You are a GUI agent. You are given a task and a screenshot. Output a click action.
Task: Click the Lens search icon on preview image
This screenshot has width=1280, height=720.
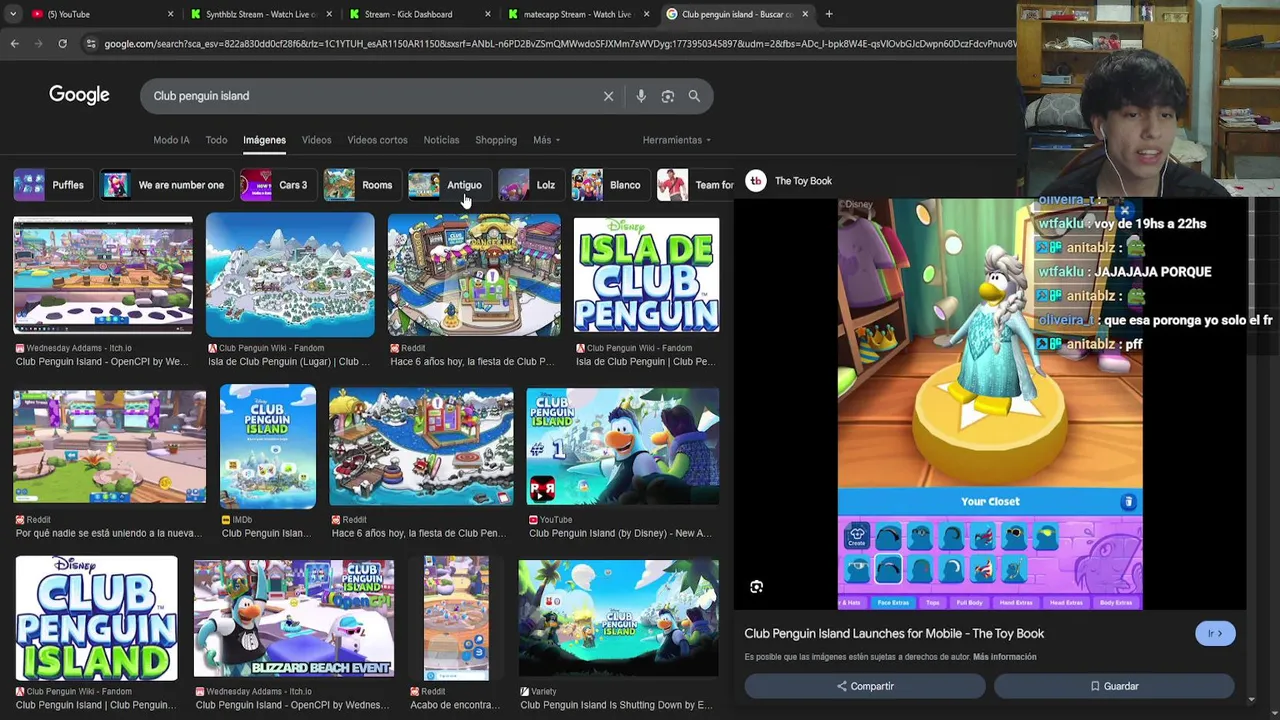pyautogui.click(x=756, y=587)
